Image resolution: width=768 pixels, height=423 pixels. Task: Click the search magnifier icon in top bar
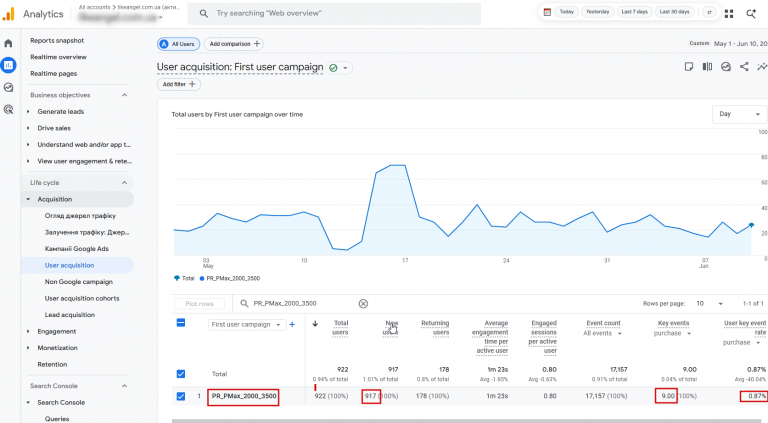click(204, 14)
